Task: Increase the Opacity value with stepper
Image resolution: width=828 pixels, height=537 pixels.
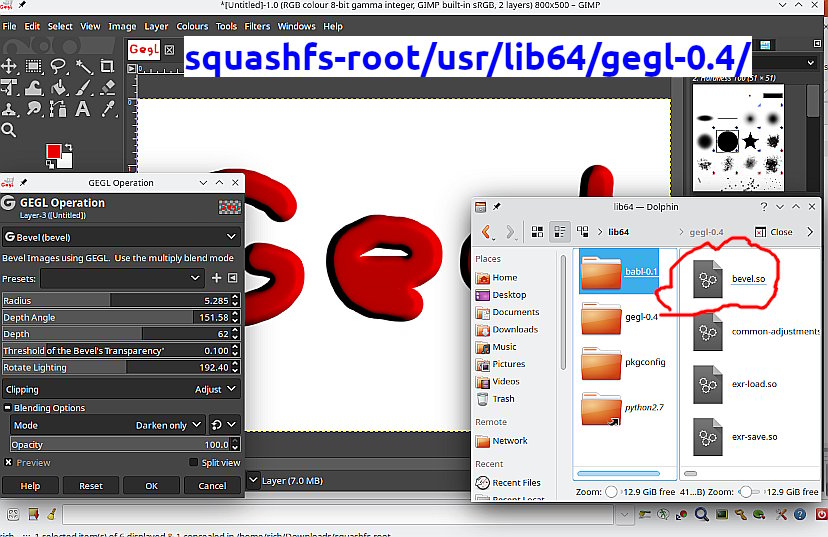Action: (236, 441)
